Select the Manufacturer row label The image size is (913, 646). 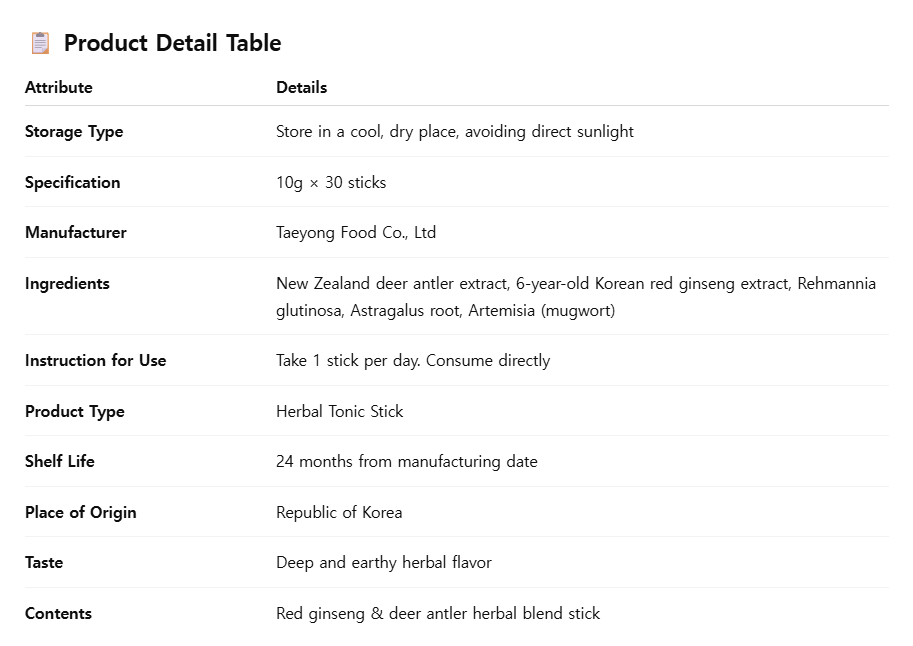(76, 232)
